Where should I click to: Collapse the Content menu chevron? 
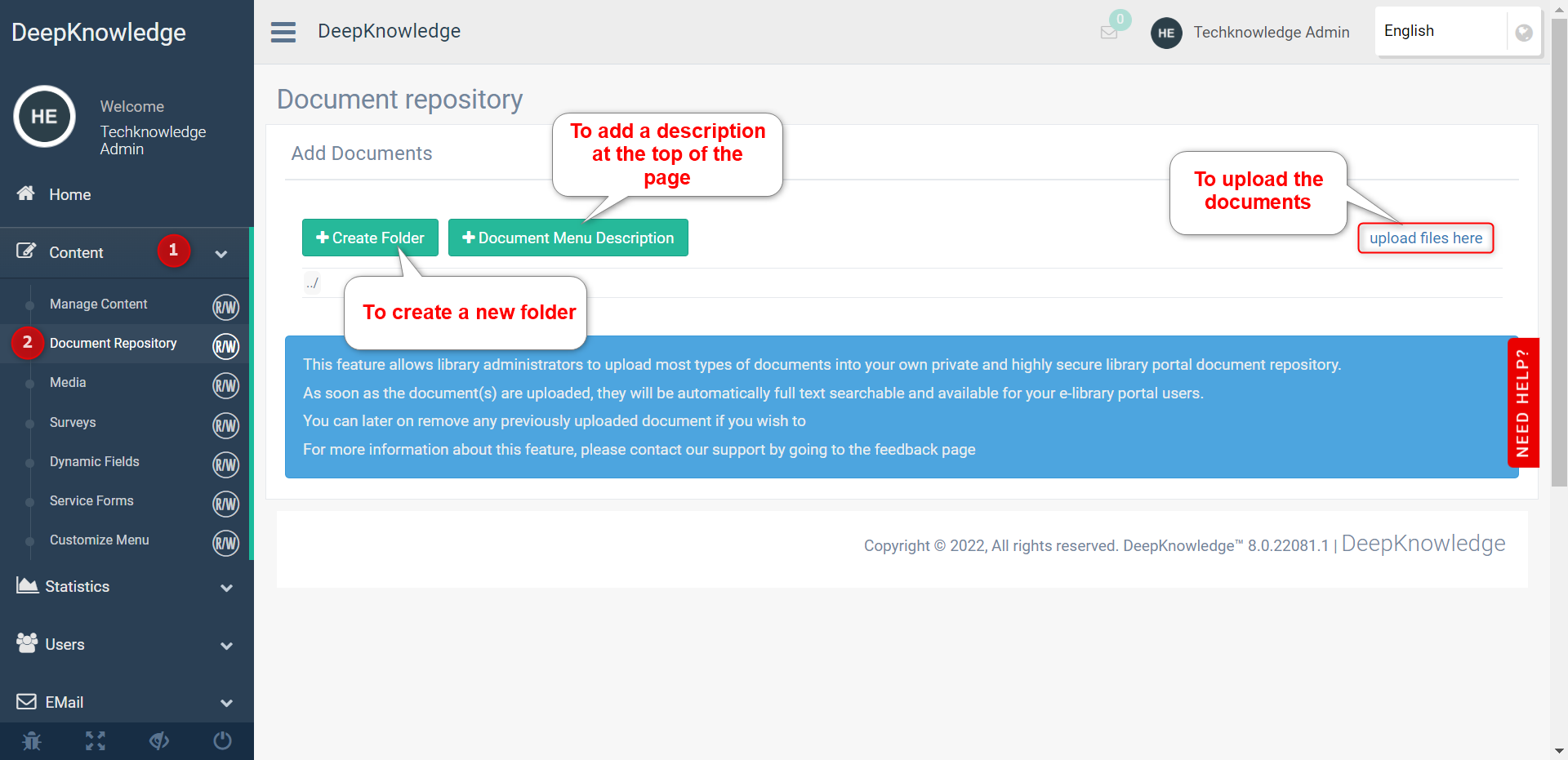[x=221, y=254]
